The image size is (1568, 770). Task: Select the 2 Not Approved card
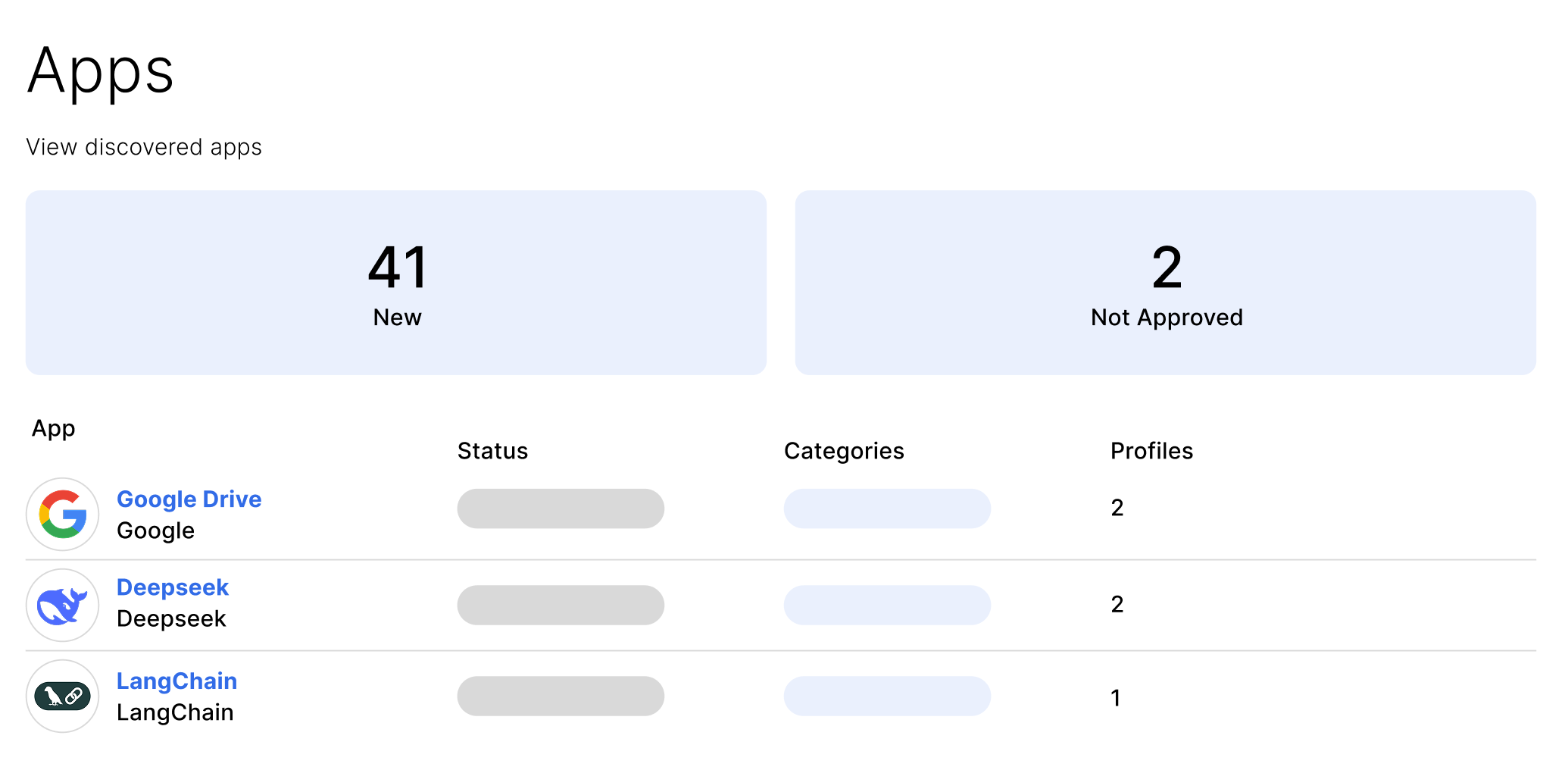point(1166,283)
